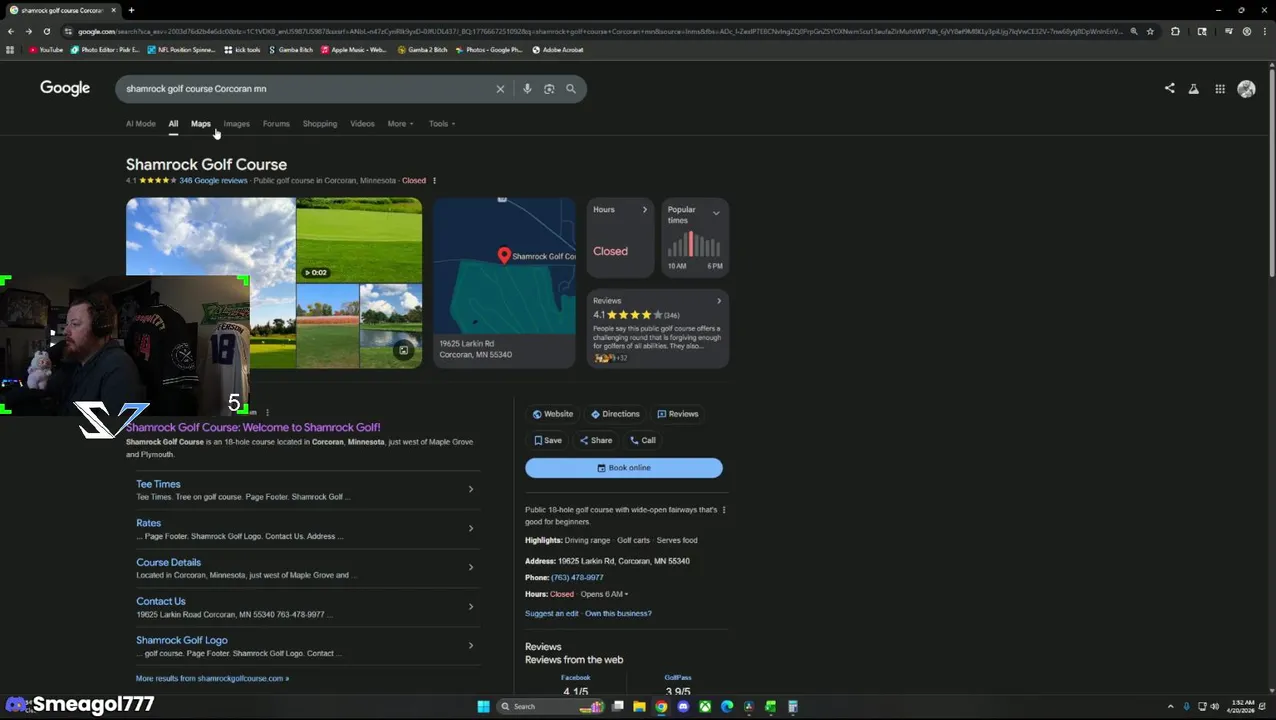Start a voice search with the microphone icon
This screenshot has width=1276, height=720.
[x=527, y=89]
